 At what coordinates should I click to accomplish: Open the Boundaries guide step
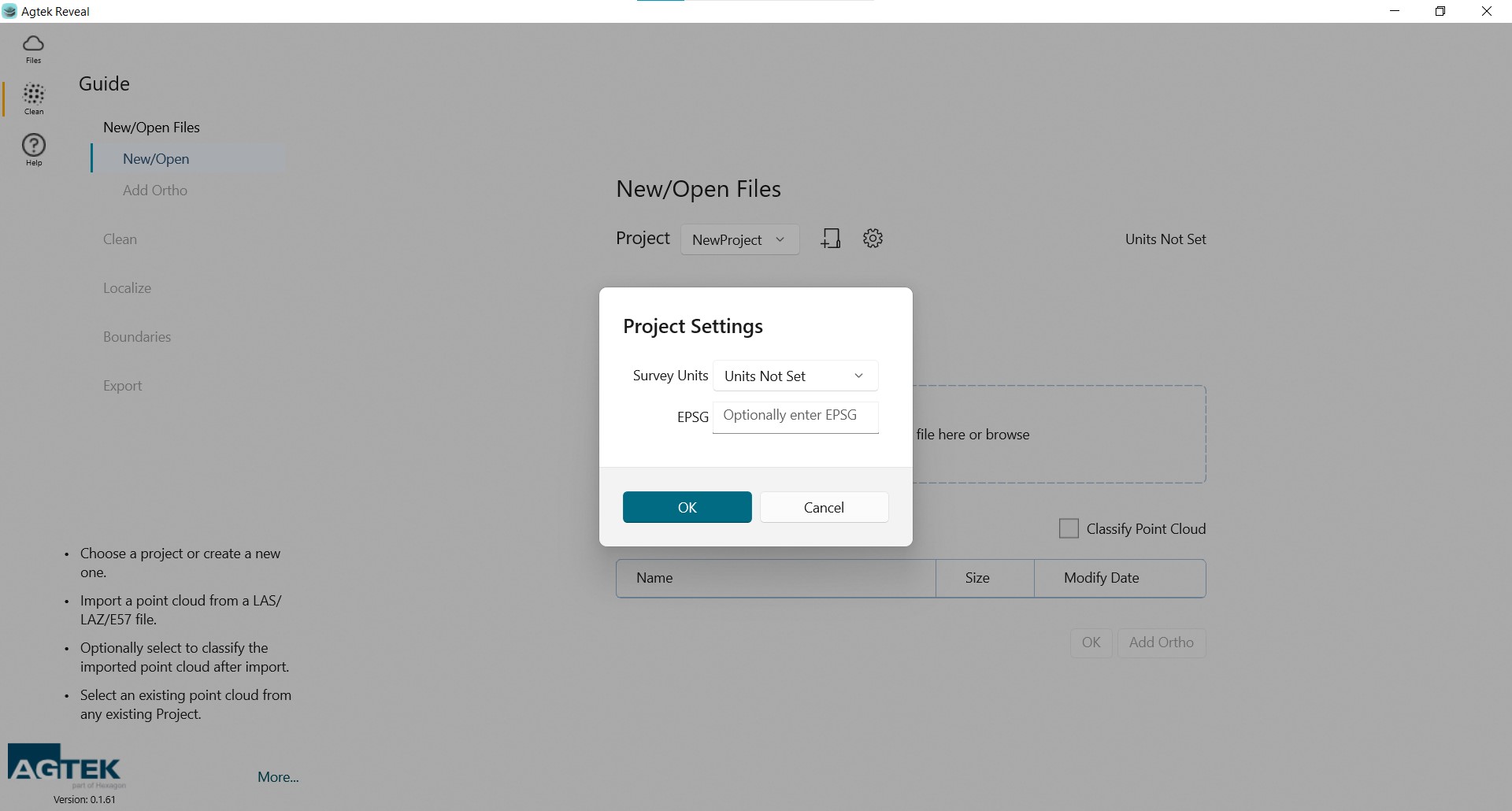click(x=137, y=336)
